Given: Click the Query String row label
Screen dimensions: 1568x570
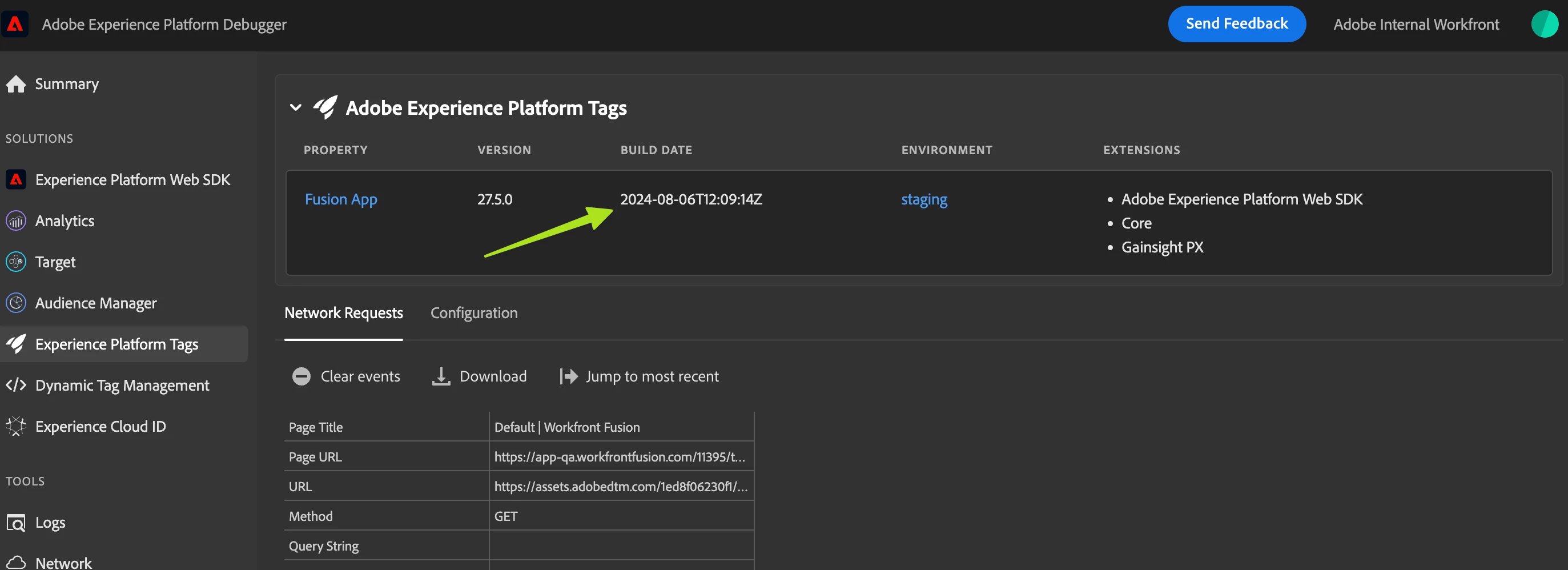Looking at the screenshot, I should point(323,546).
